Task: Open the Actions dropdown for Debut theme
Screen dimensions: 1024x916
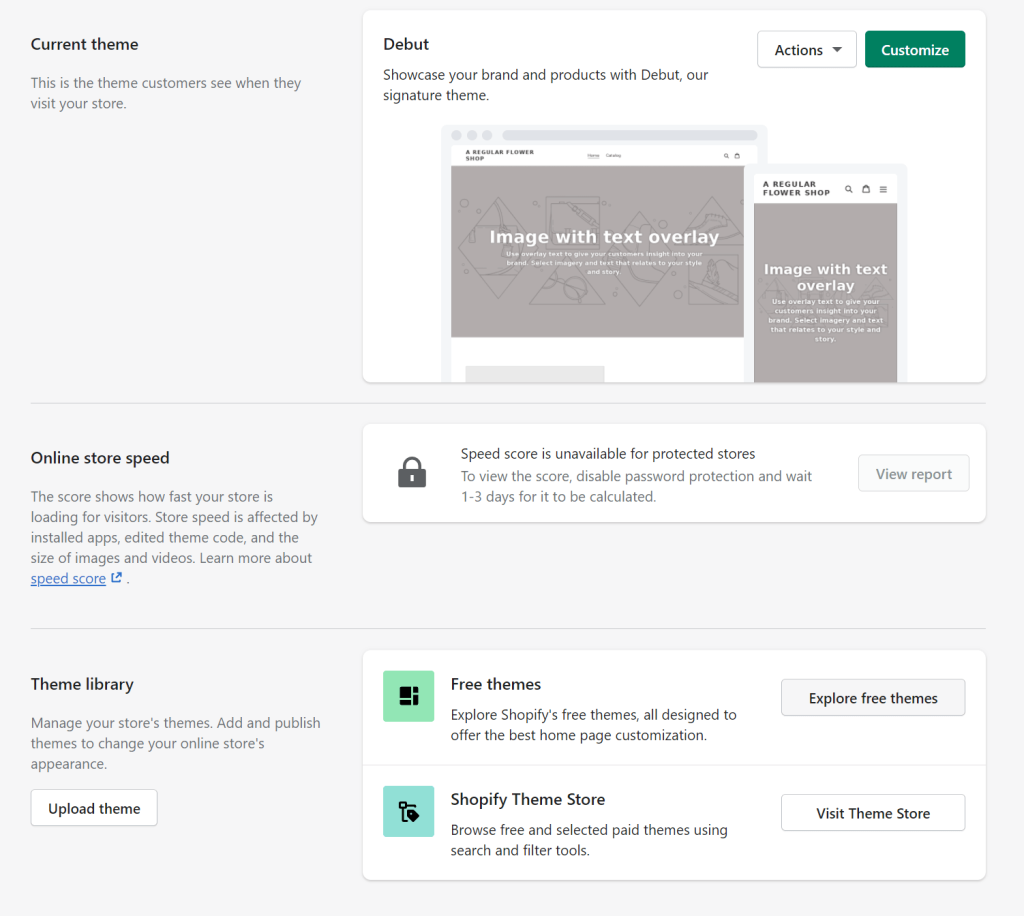Action: tap(807, 50)
